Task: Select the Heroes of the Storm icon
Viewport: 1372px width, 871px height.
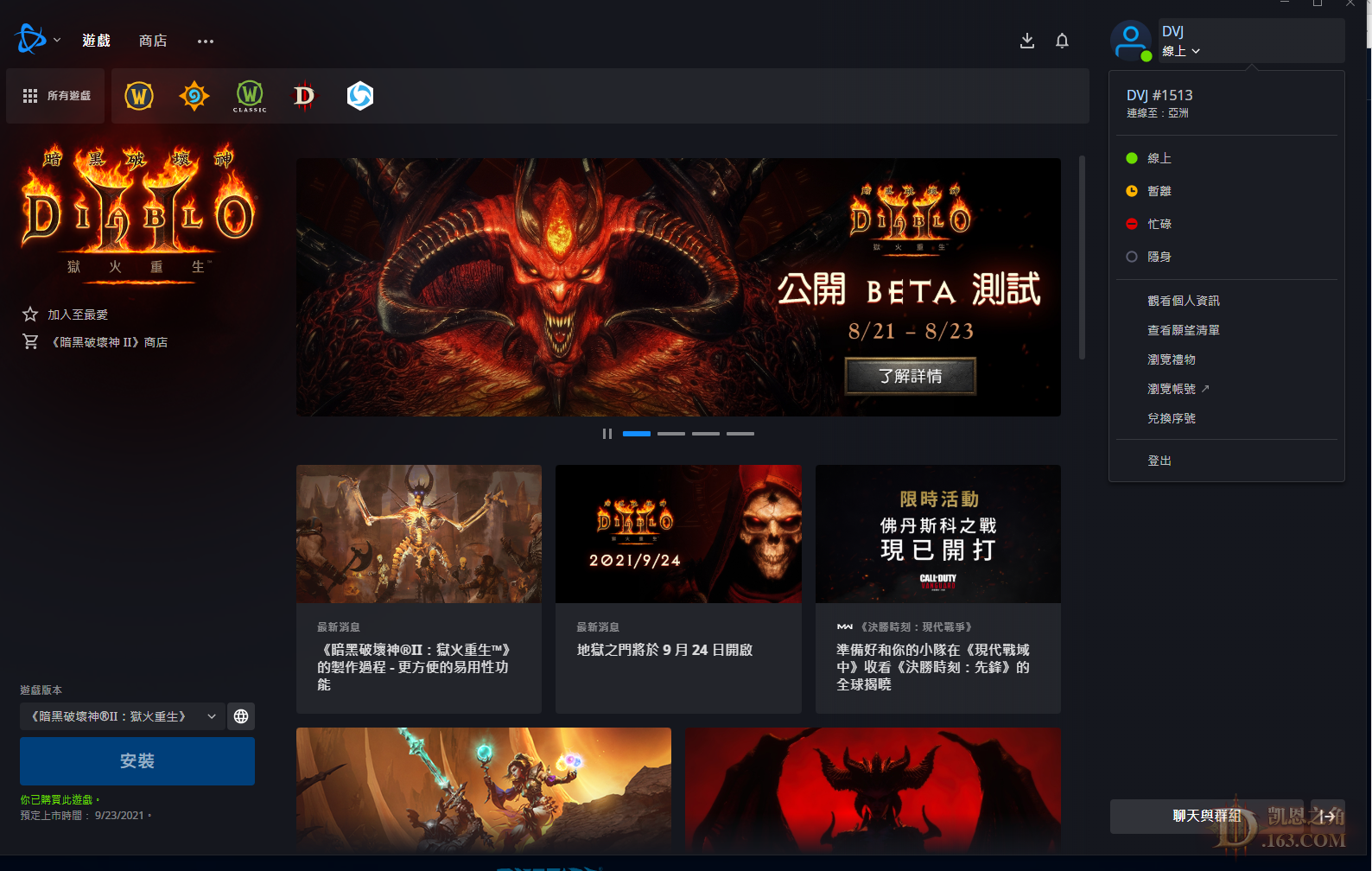Action: (x=360, y=96)
